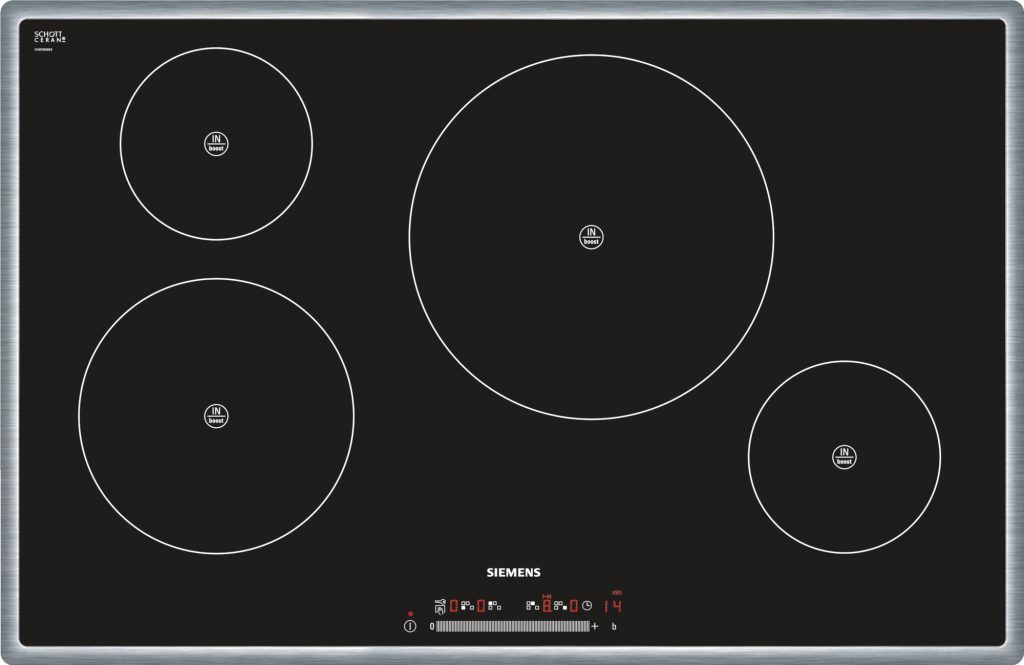Tap the IN boost symbol on the bottom-right zone
1024x665 pixels.
(x=844, y=457)
